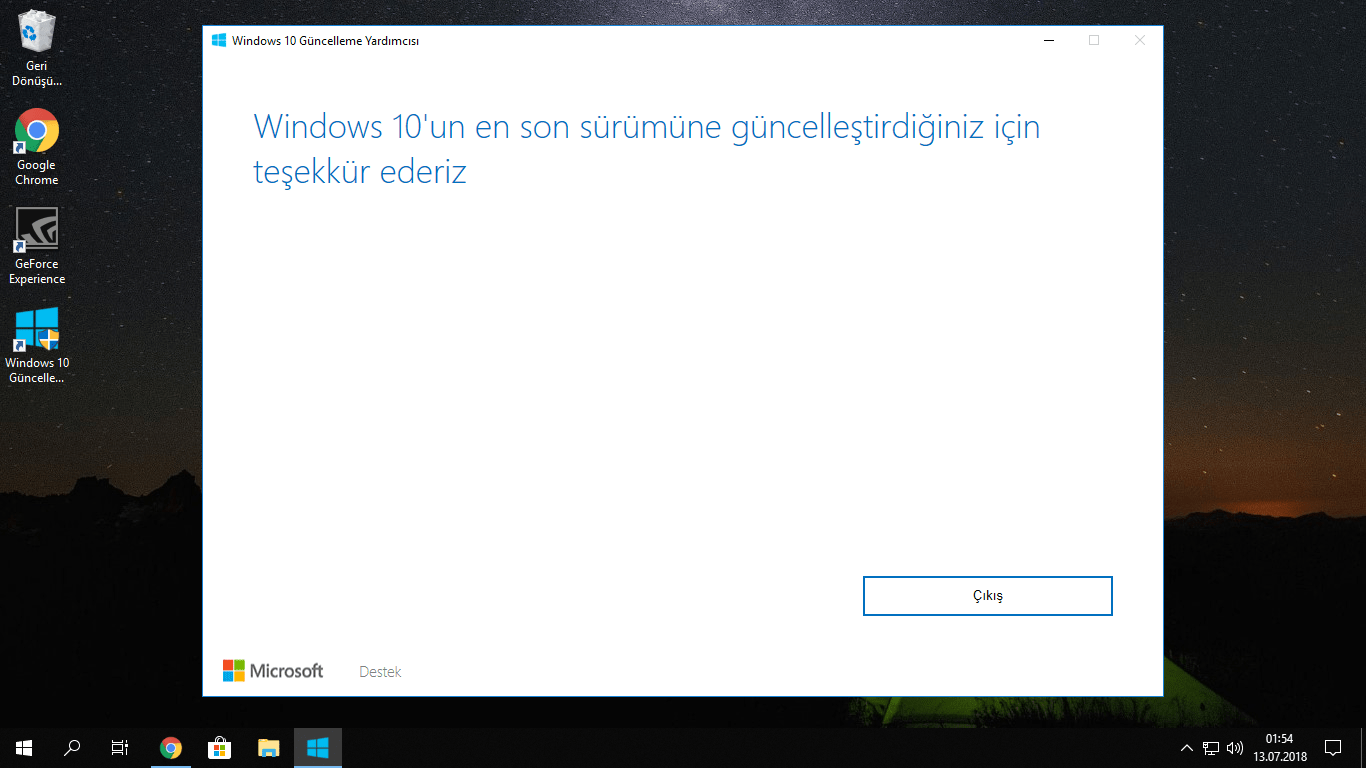Open Task View from the taskbar
1366x768 pixels.
click(119, 747)
